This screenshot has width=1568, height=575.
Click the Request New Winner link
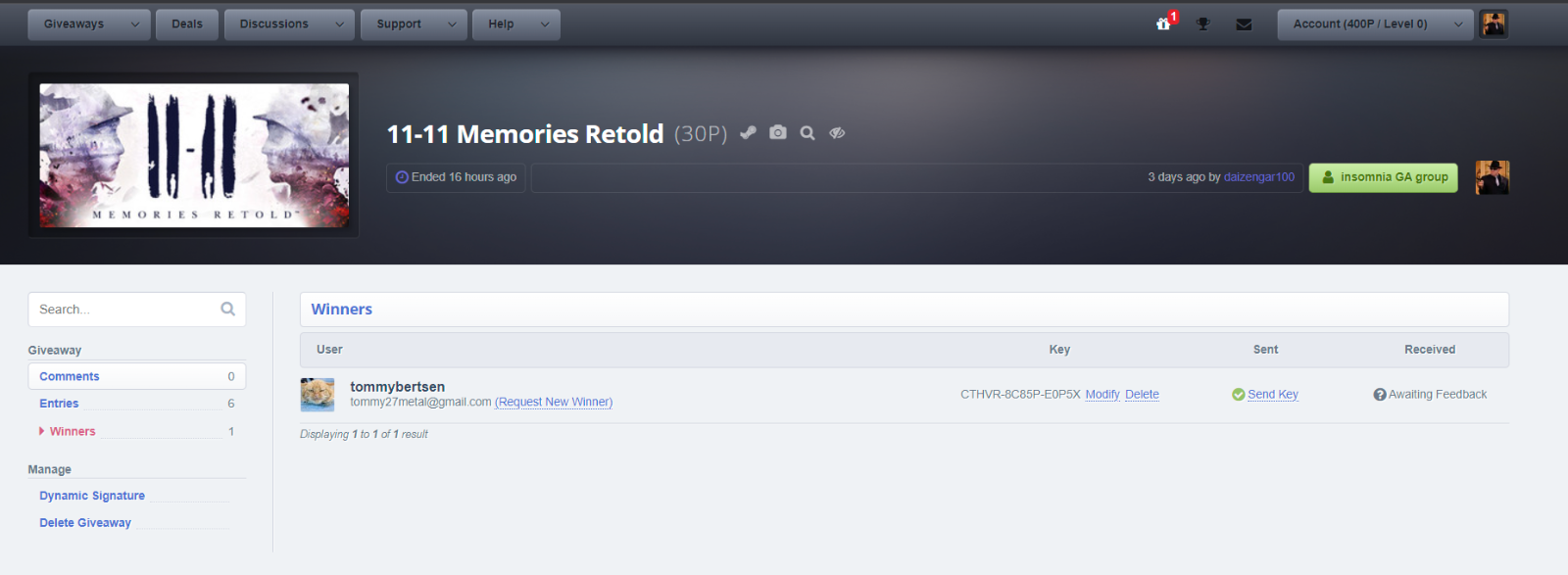click(554, 402)
